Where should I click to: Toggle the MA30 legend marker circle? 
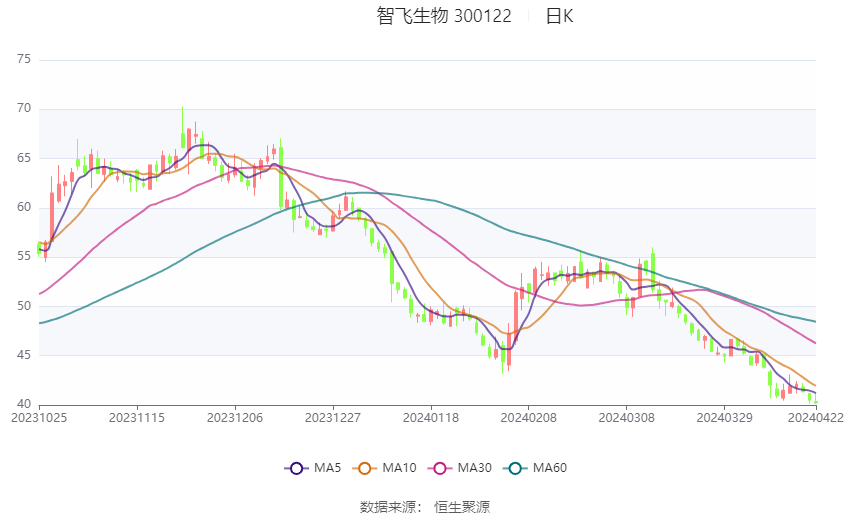[439, 468]
